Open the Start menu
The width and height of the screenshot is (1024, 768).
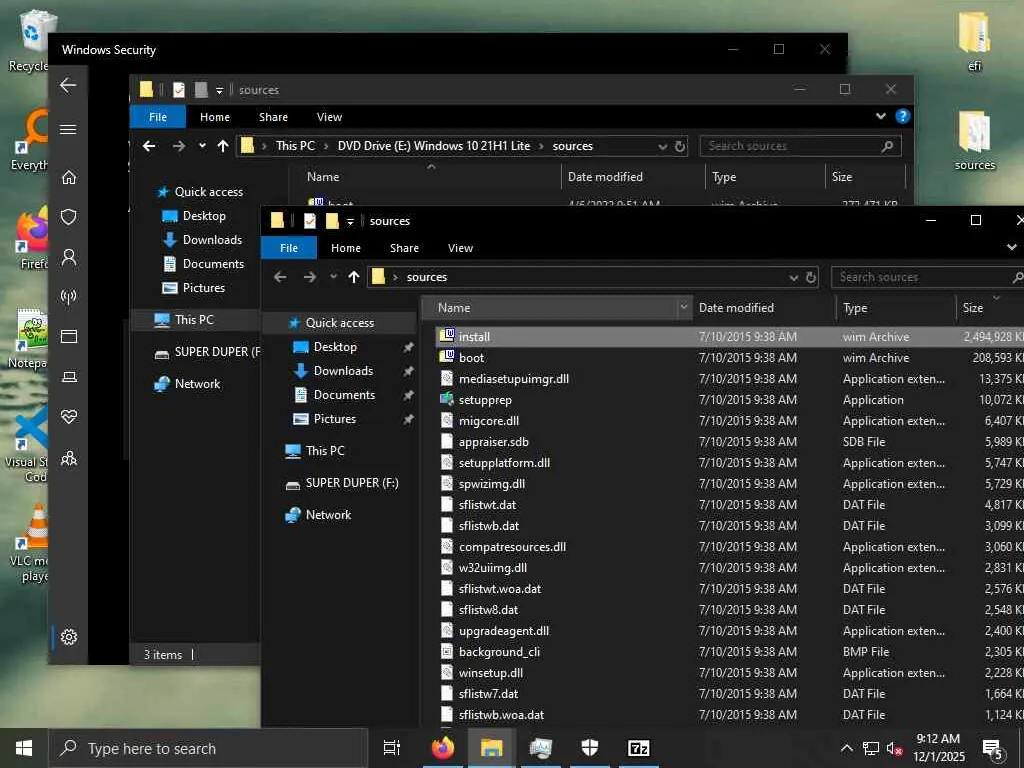[24, 748]
